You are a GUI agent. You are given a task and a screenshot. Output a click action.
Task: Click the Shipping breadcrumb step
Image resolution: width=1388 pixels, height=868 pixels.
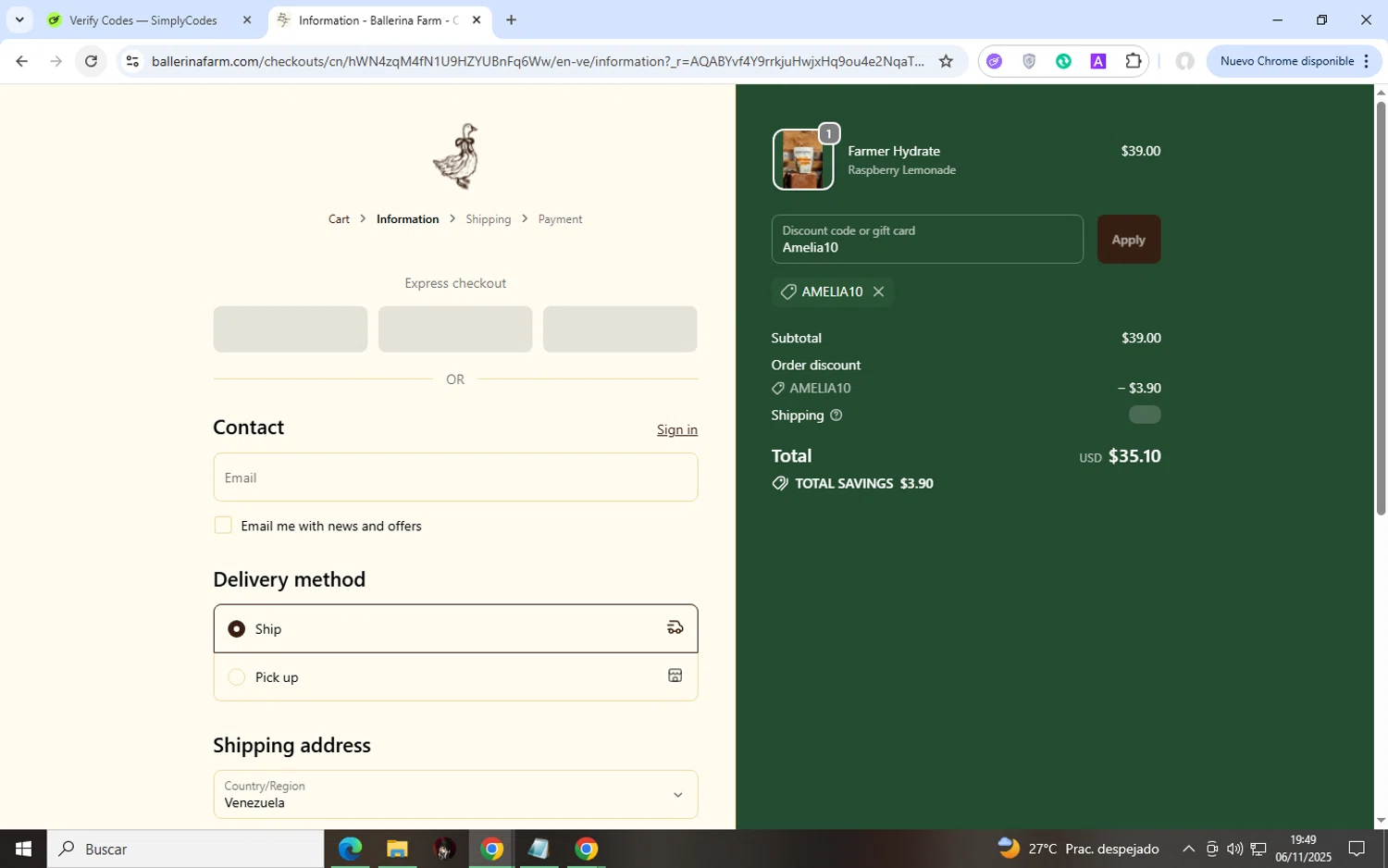[489, 219]
